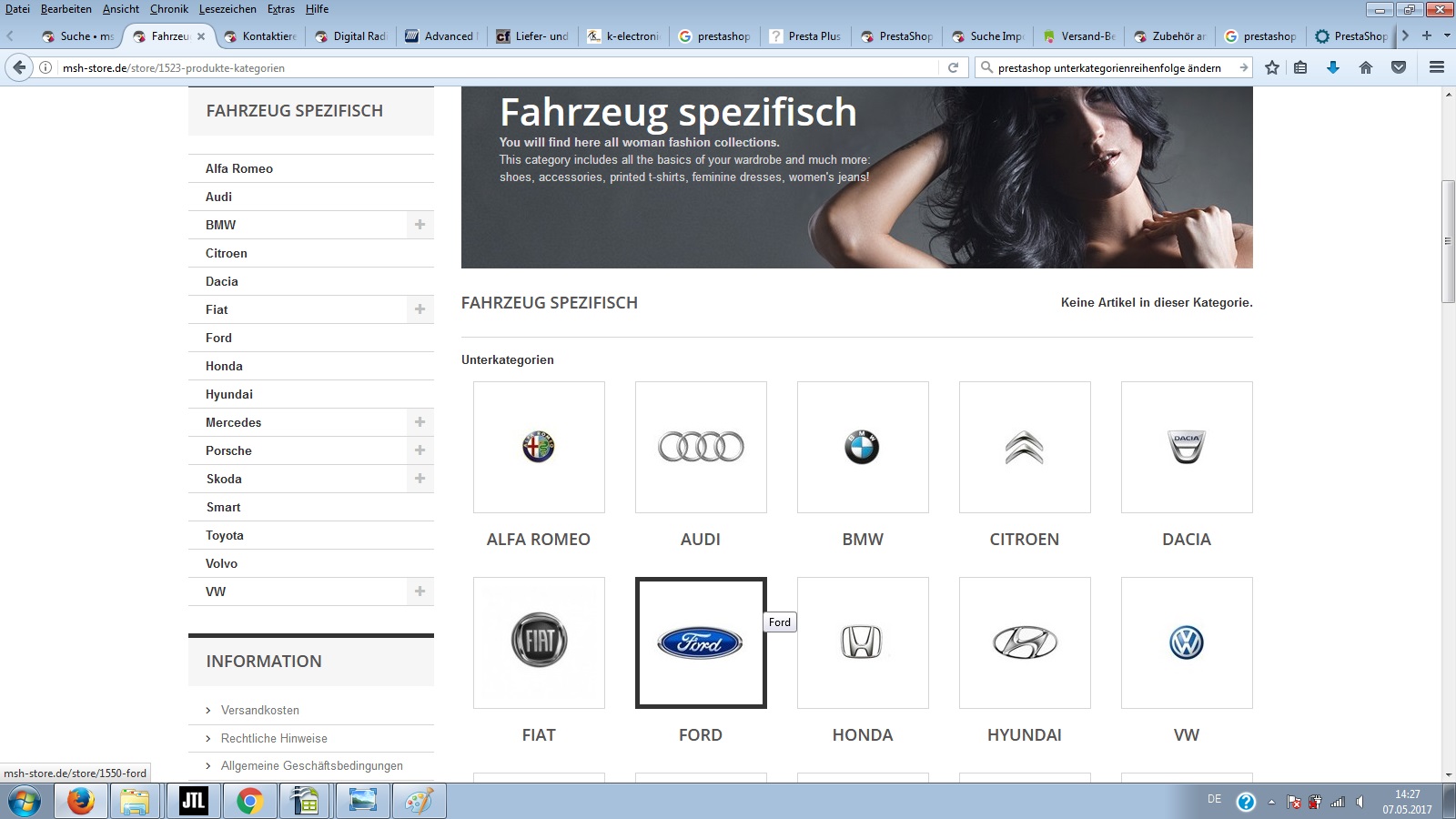Open the Extras menu
Viewport: 1456px width, 819px height.
[x=281, y=9]
